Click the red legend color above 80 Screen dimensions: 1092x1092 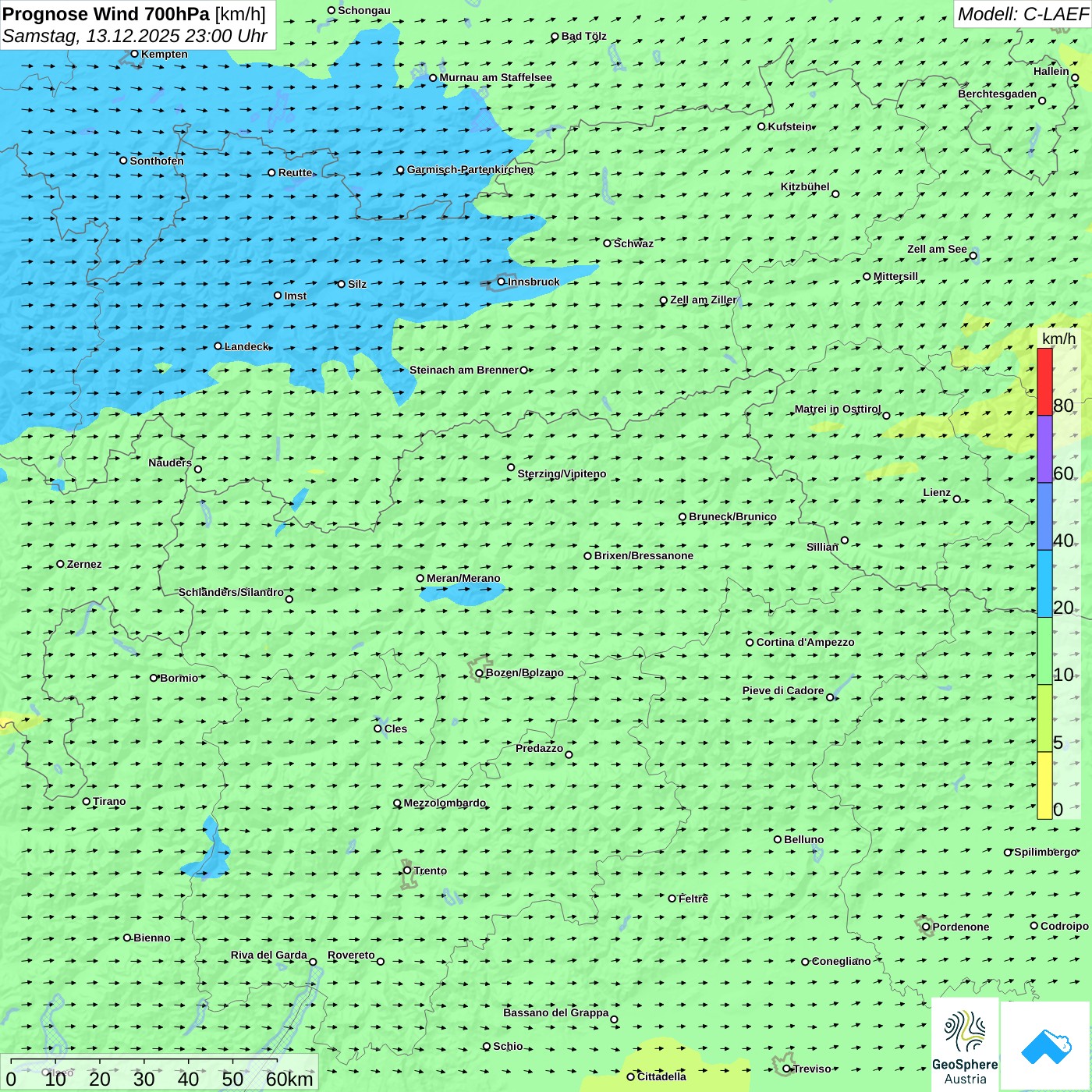[1044, 381]
